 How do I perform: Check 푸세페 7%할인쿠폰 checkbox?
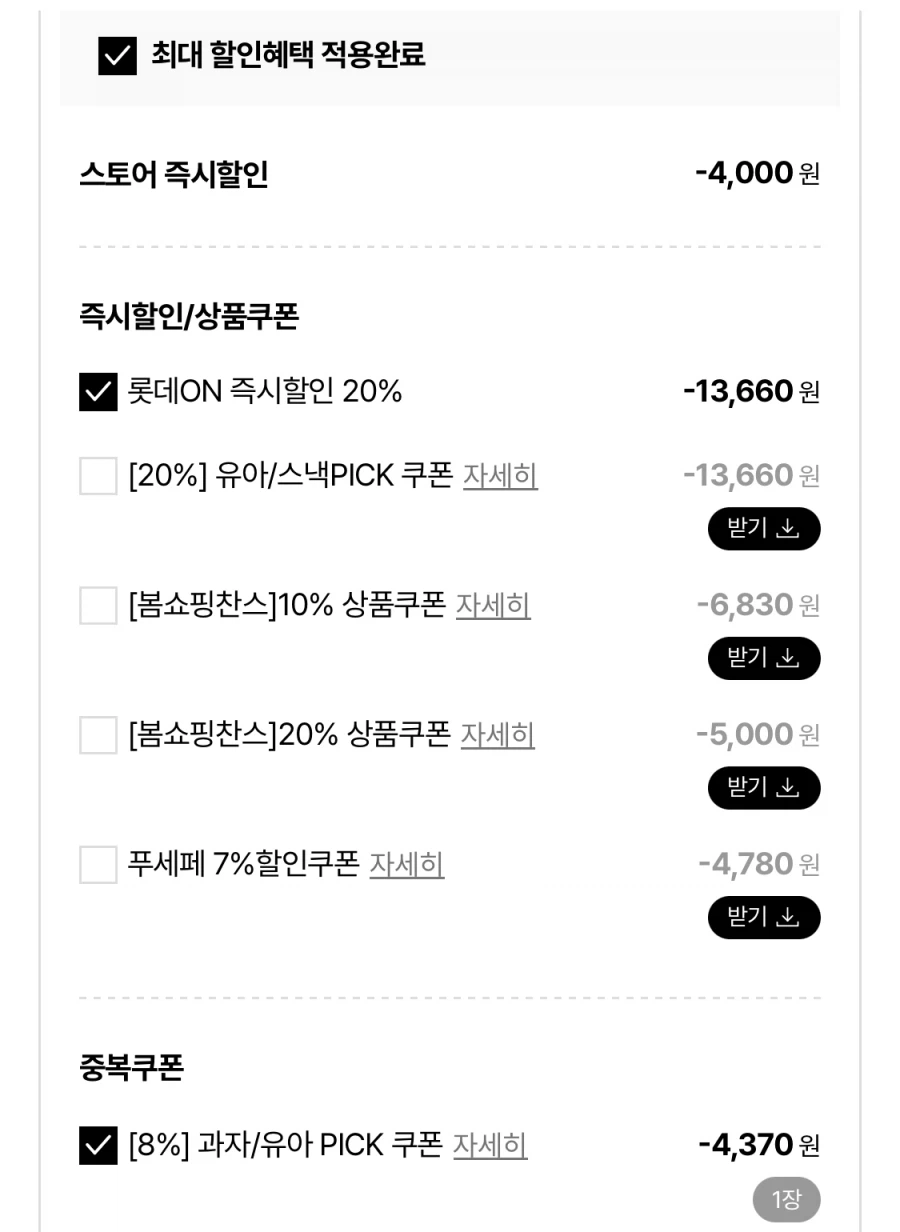click(98, 864)
